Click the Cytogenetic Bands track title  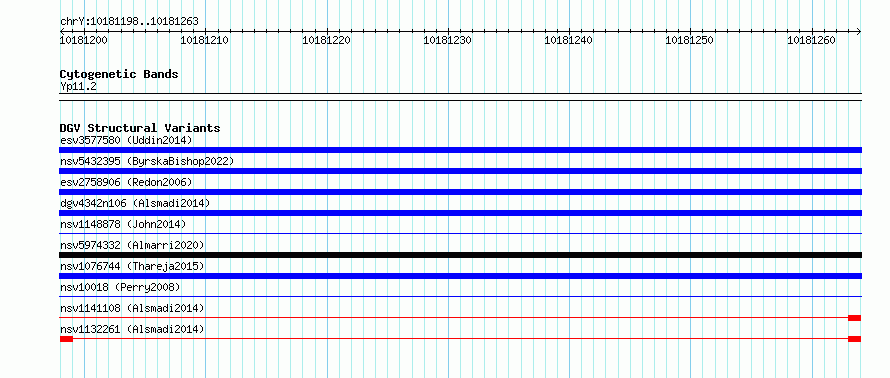click(119, 74)
